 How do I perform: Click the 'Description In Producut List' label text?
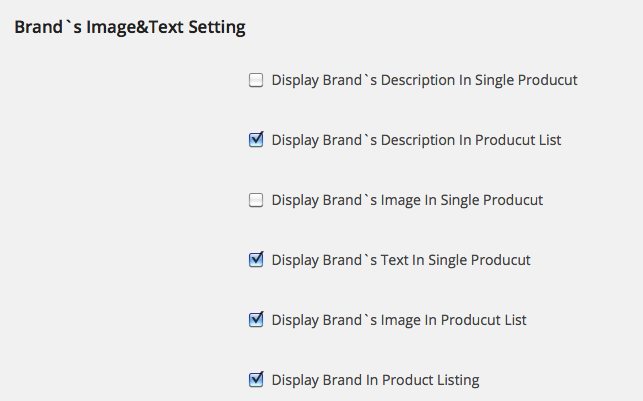pos(416,140)
